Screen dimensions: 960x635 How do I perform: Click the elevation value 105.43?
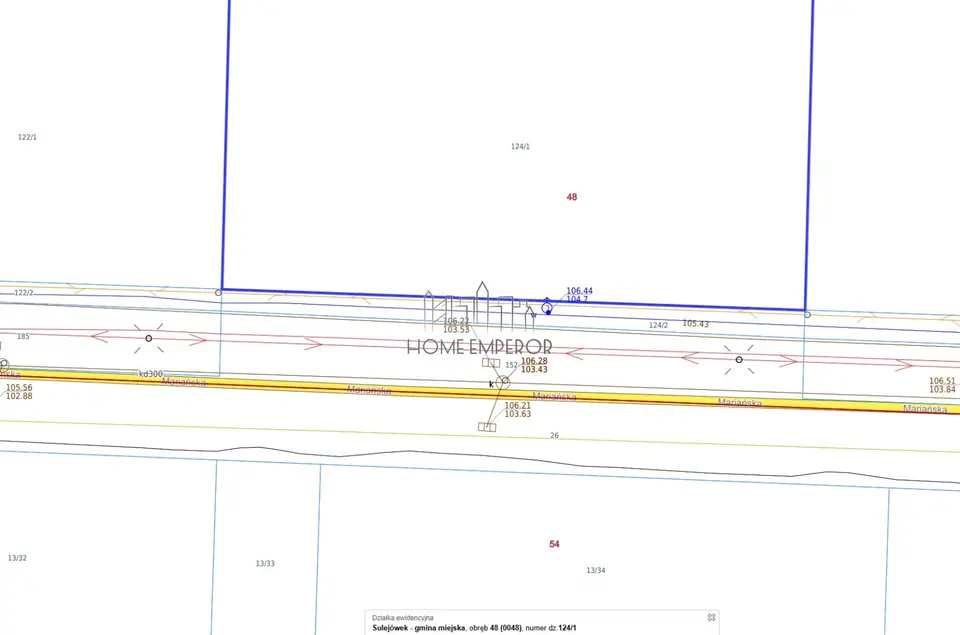coord(696,323)
